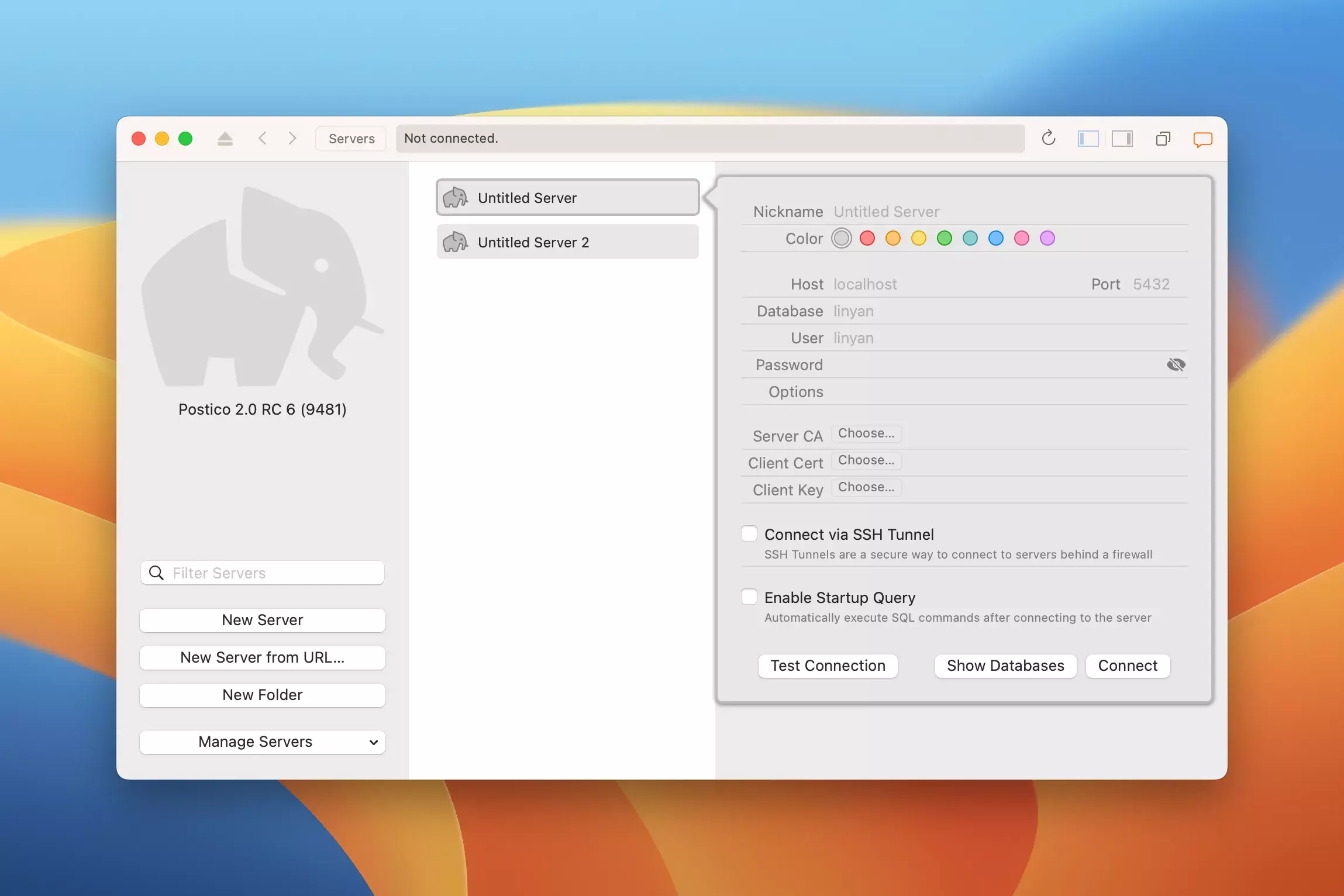This screenshot has width=1344, height=896.
Task: Click the forward navigation arrow
Action: pyautogui.click(x=292, y=139)
